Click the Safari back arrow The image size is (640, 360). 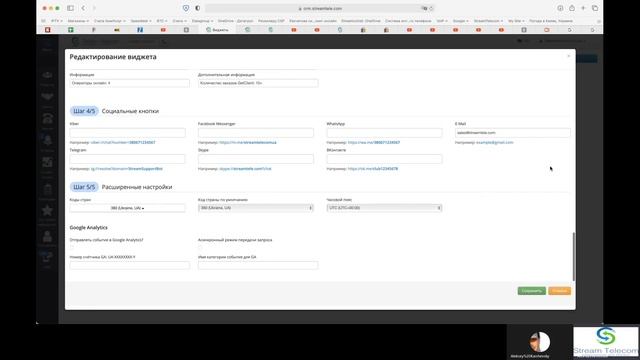tap(83, 8)
